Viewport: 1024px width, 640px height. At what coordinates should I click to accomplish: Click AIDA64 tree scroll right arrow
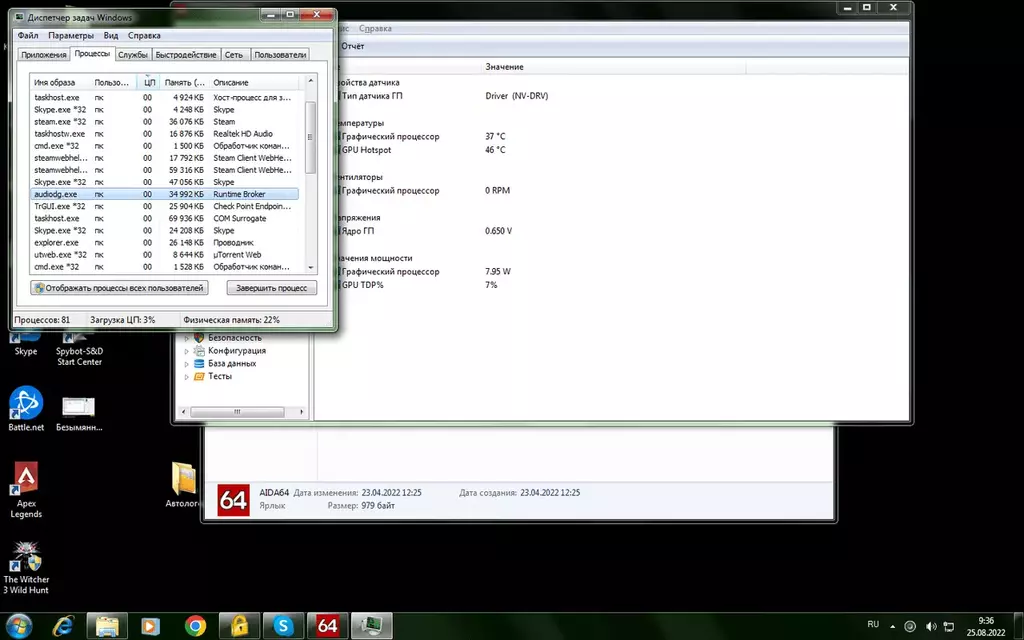pos(301,411)
